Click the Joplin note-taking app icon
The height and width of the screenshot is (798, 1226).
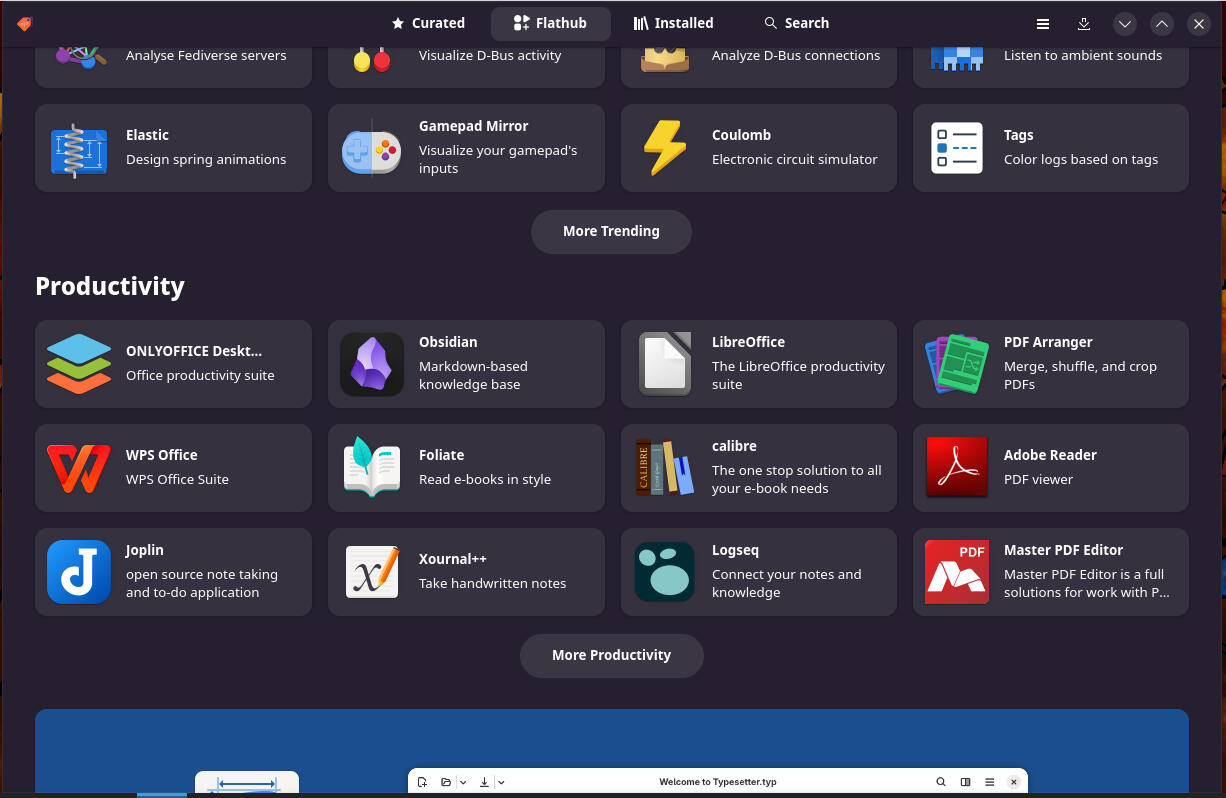(79, 572)
